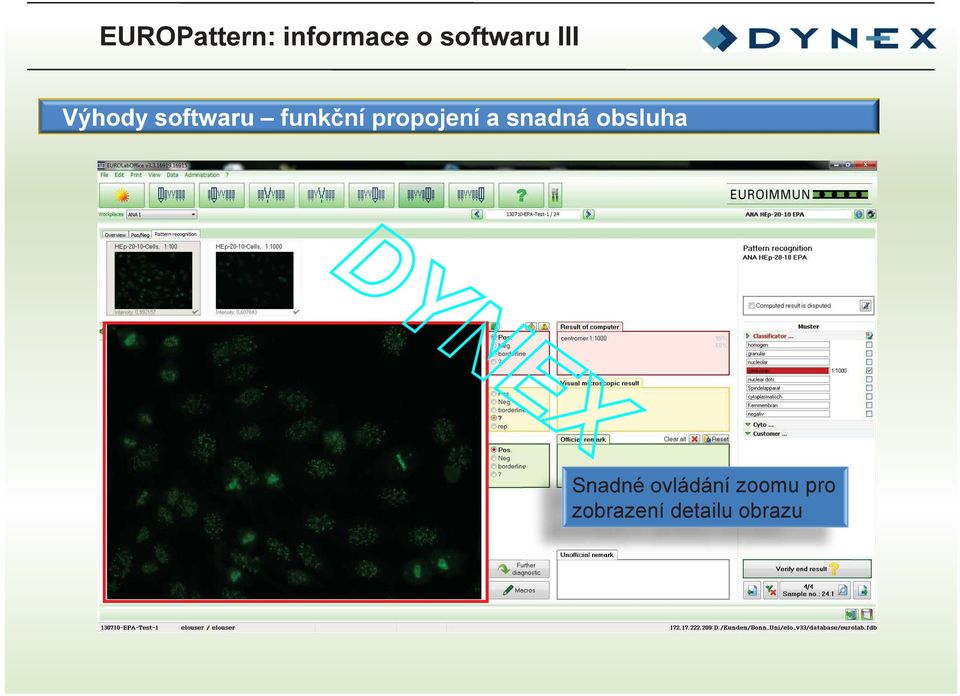960x696 pixels.
Task: Click the dark round icon right of the info icon
Action: pos(871,214)
